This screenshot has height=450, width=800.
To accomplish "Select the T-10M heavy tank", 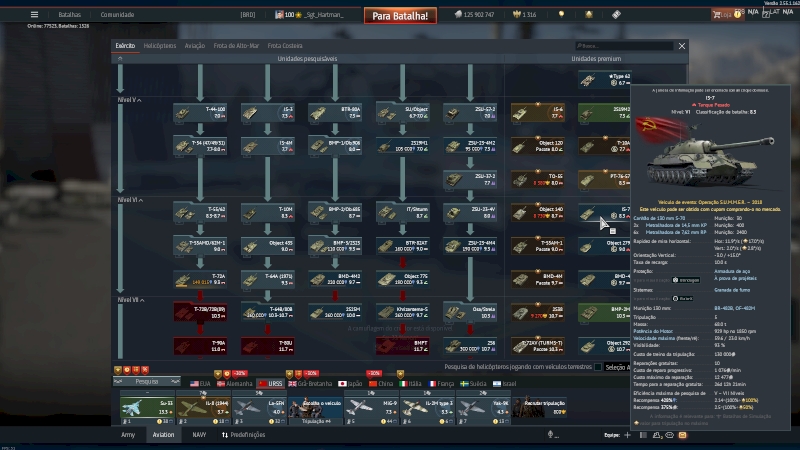I will pos(268,213).
